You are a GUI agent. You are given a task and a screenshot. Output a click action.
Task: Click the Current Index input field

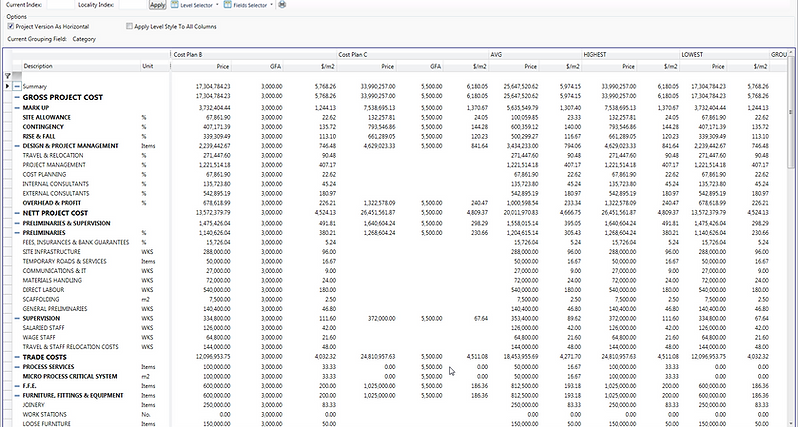pyautogui.click(x=60, y=5)
